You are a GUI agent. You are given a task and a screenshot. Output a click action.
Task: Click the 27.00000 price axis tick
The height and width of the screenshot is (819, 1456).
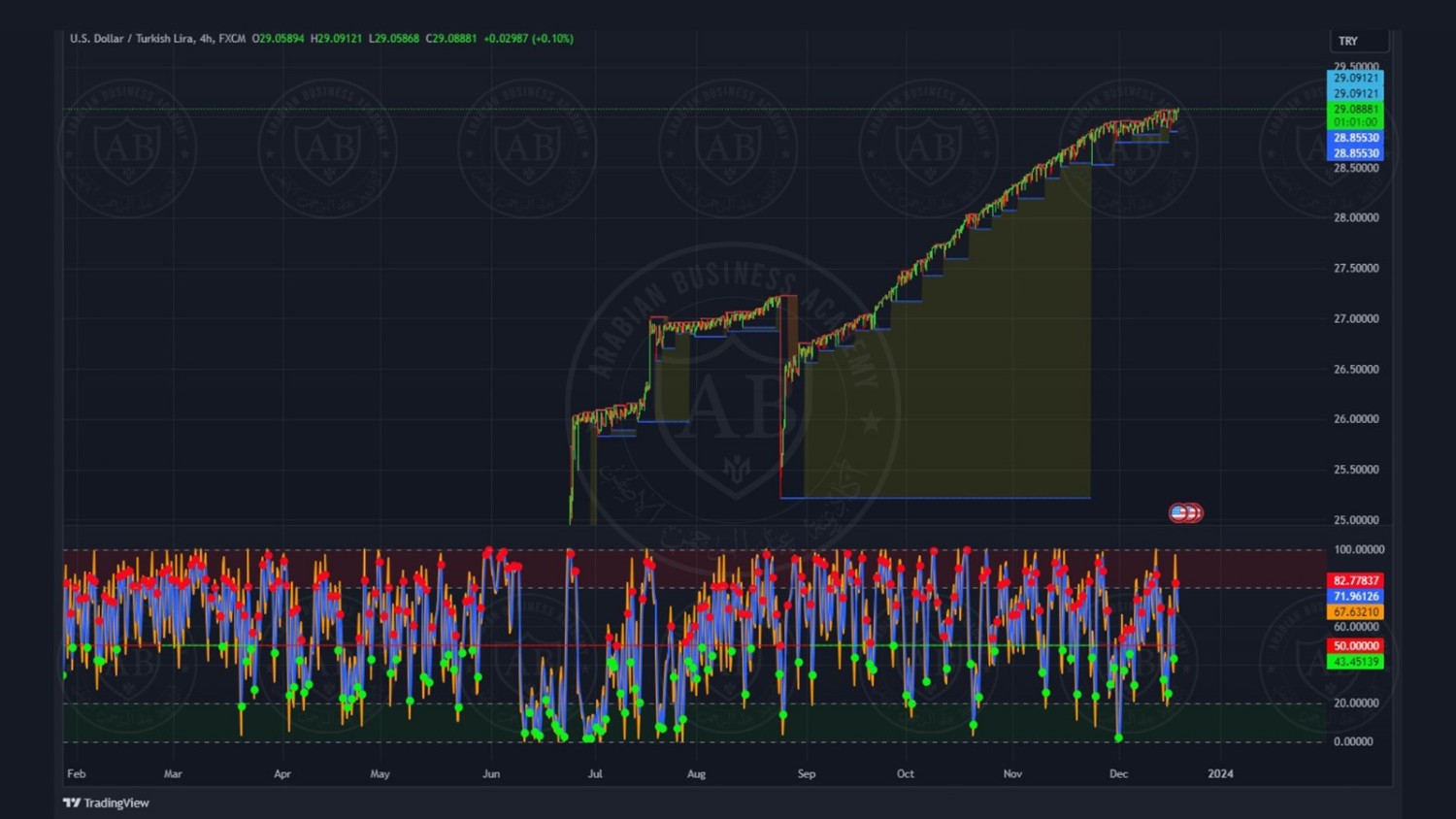(1356, 318)
